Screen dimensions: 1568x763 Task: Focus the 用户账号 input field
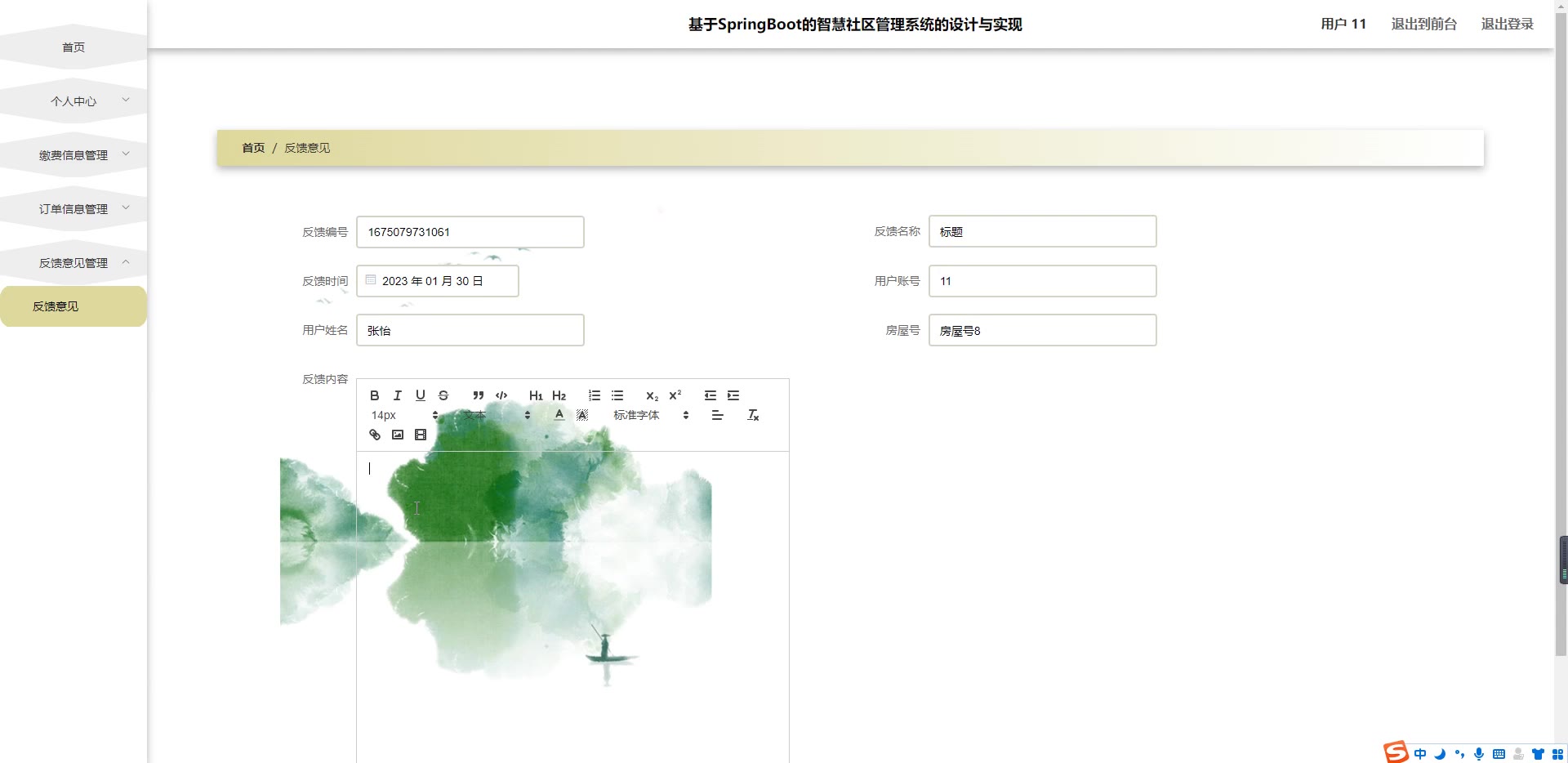tap(1043, 281)
